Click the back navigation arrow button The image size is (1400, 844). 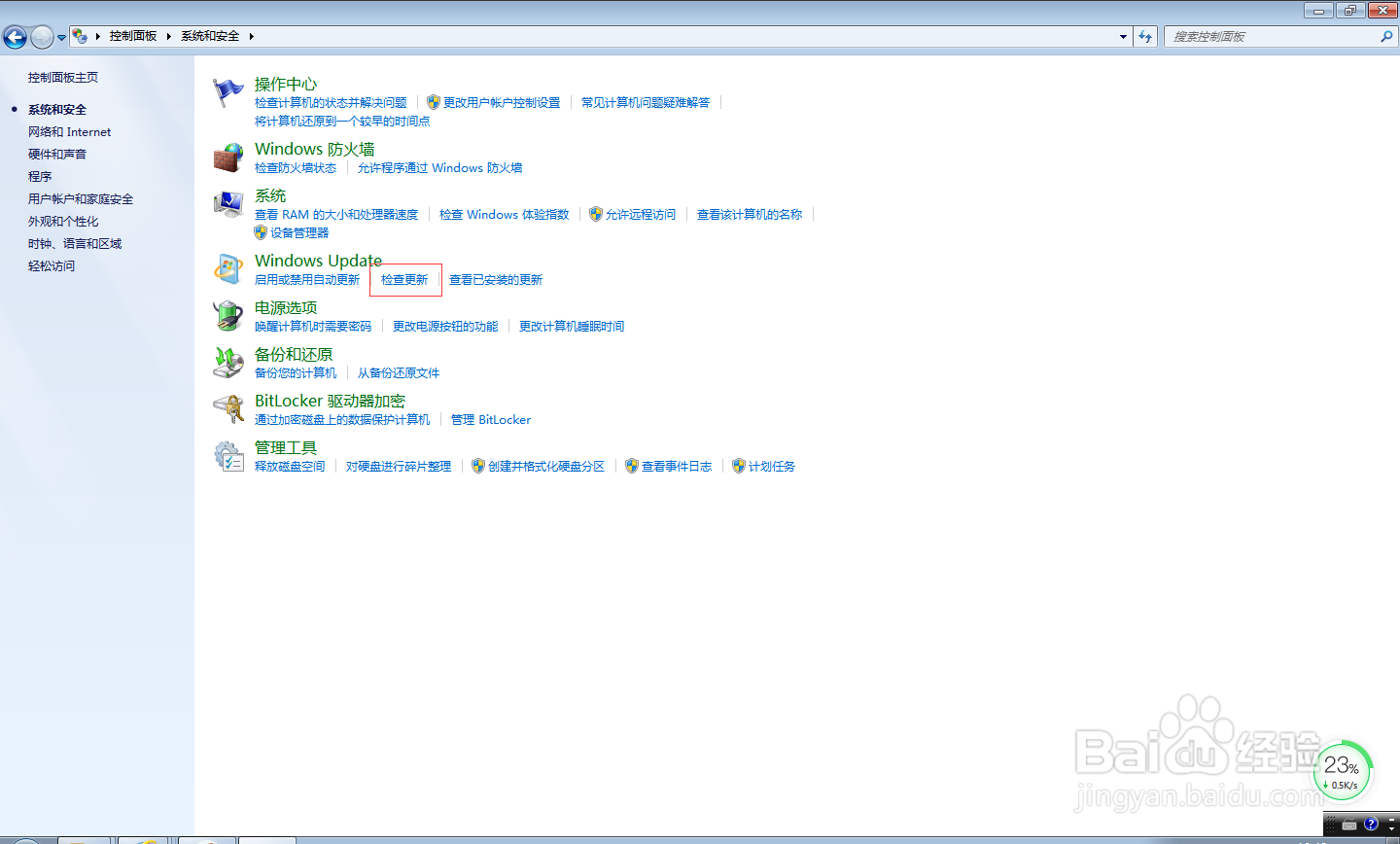click(x=15, y=37)
